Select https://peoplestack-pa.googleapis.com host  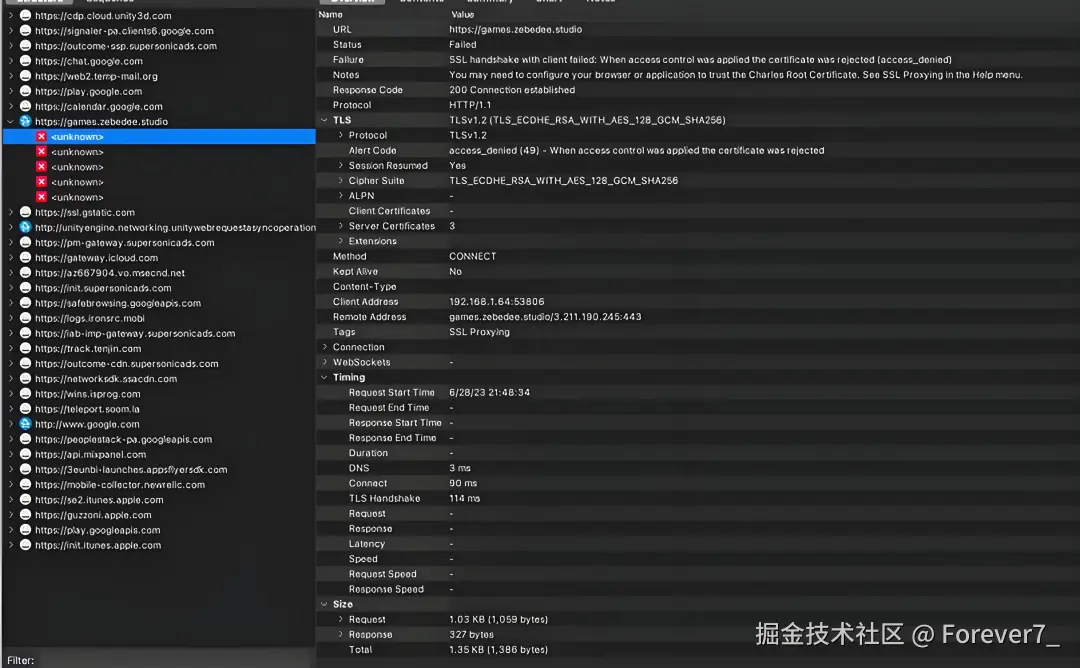[x=123, y=439]
